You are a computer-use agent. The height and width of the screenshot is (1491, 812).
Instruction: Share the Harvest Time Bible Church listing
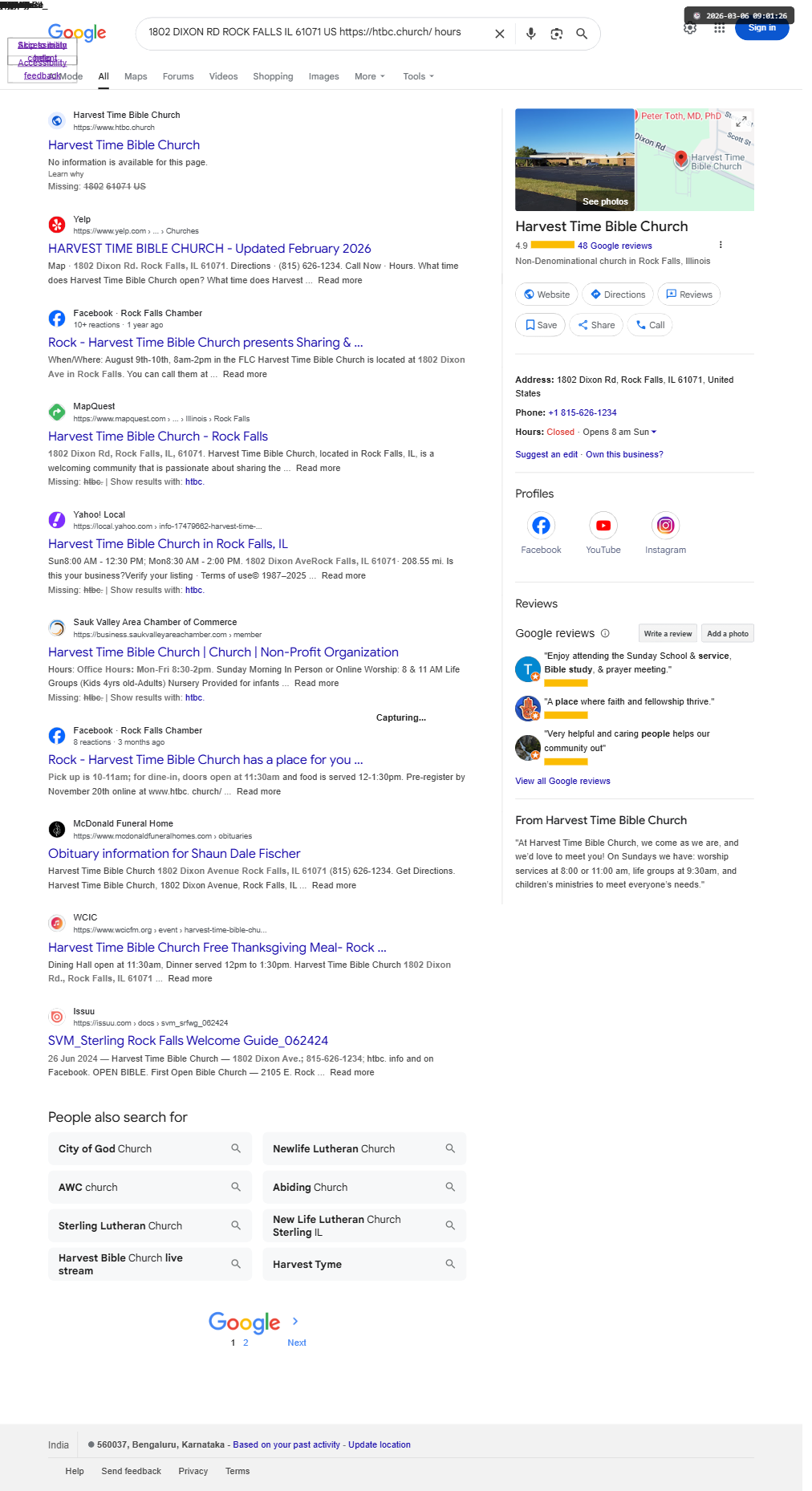[596, 325]
